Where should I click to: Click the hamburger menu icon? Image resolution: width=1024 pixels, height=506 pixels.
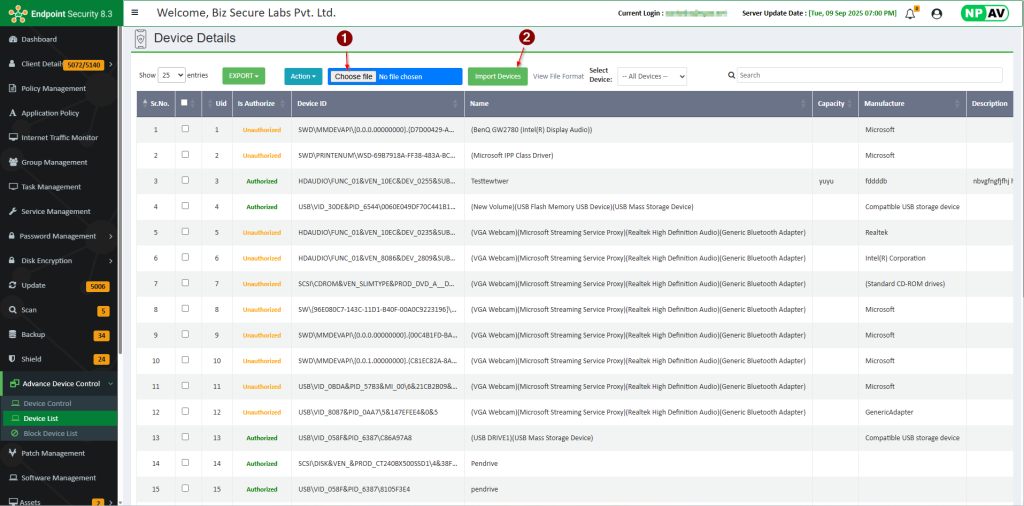tap(135, 13)
